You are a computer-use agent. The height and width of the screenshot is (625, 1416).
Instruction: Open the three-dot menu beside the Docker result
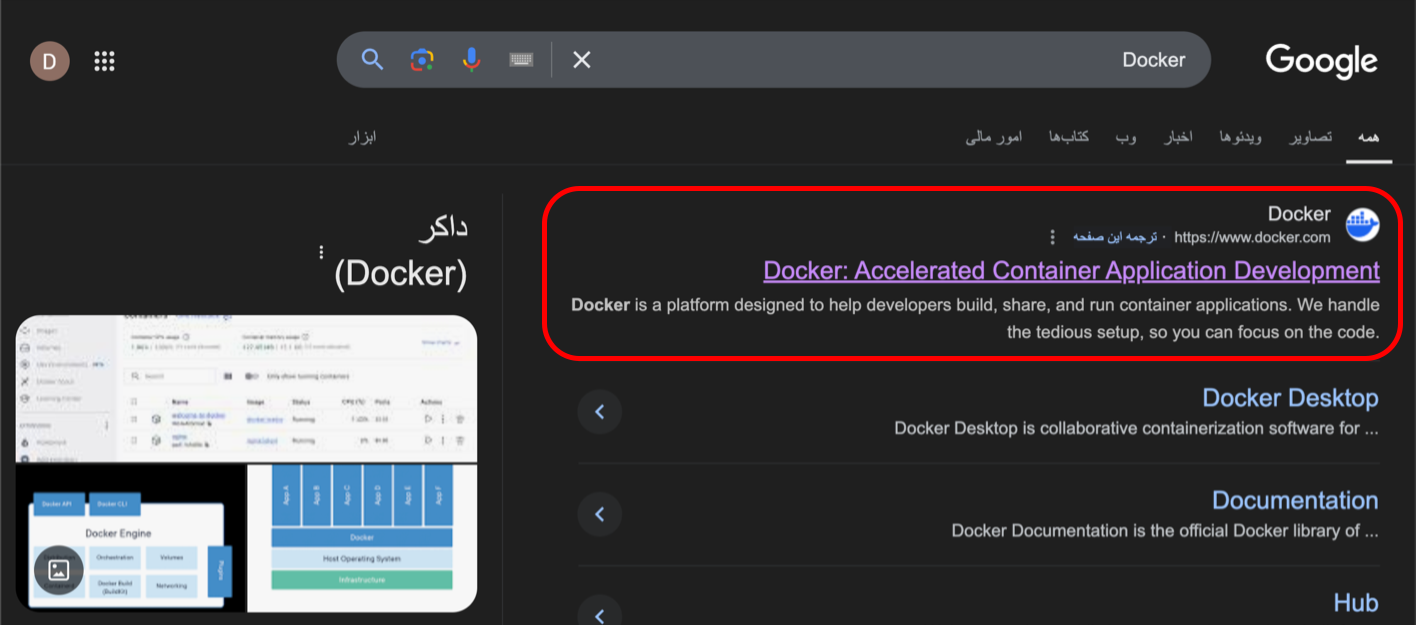point(1052,237)
